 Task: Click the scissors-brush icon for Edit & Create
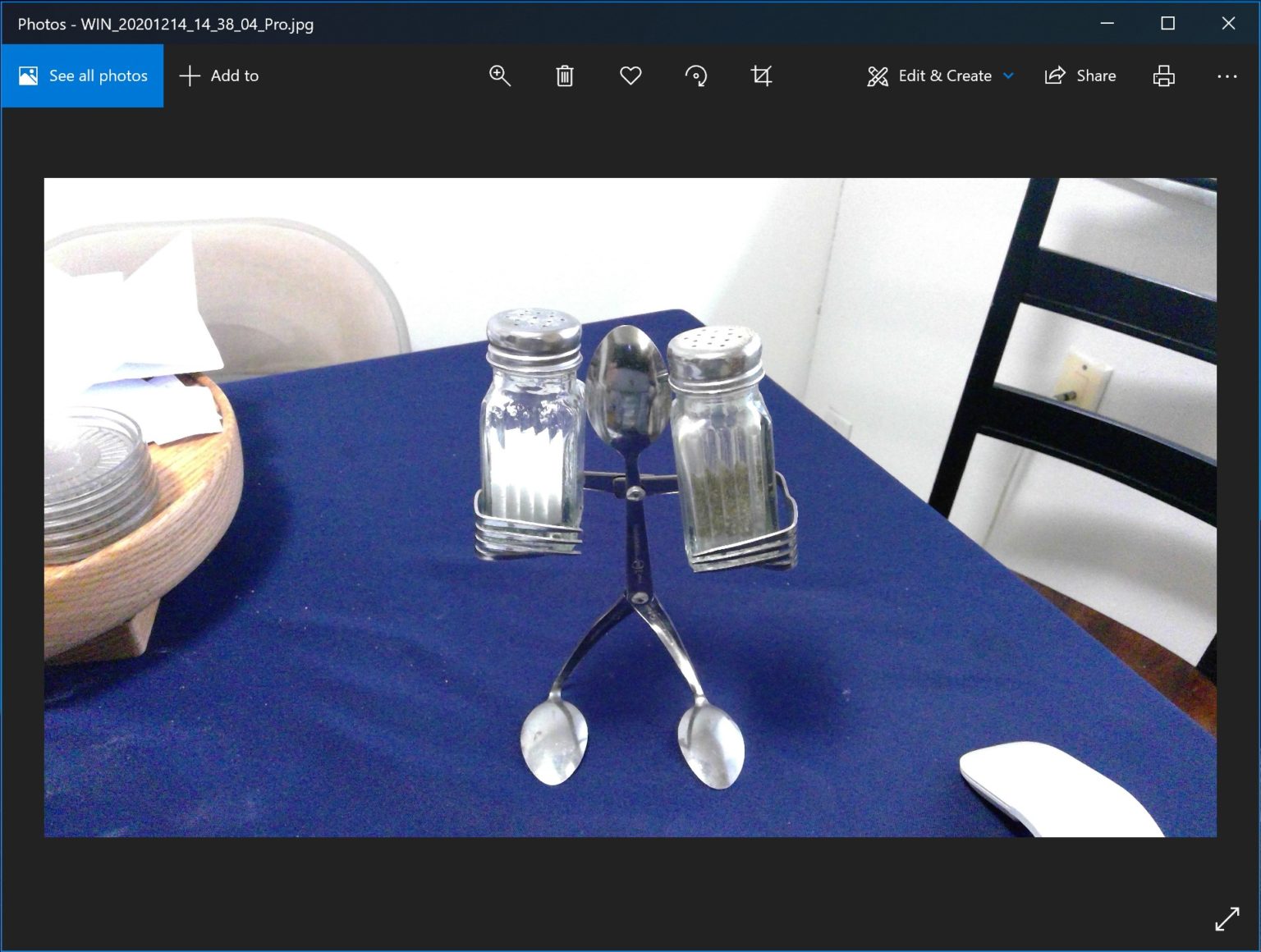(878, 76)
